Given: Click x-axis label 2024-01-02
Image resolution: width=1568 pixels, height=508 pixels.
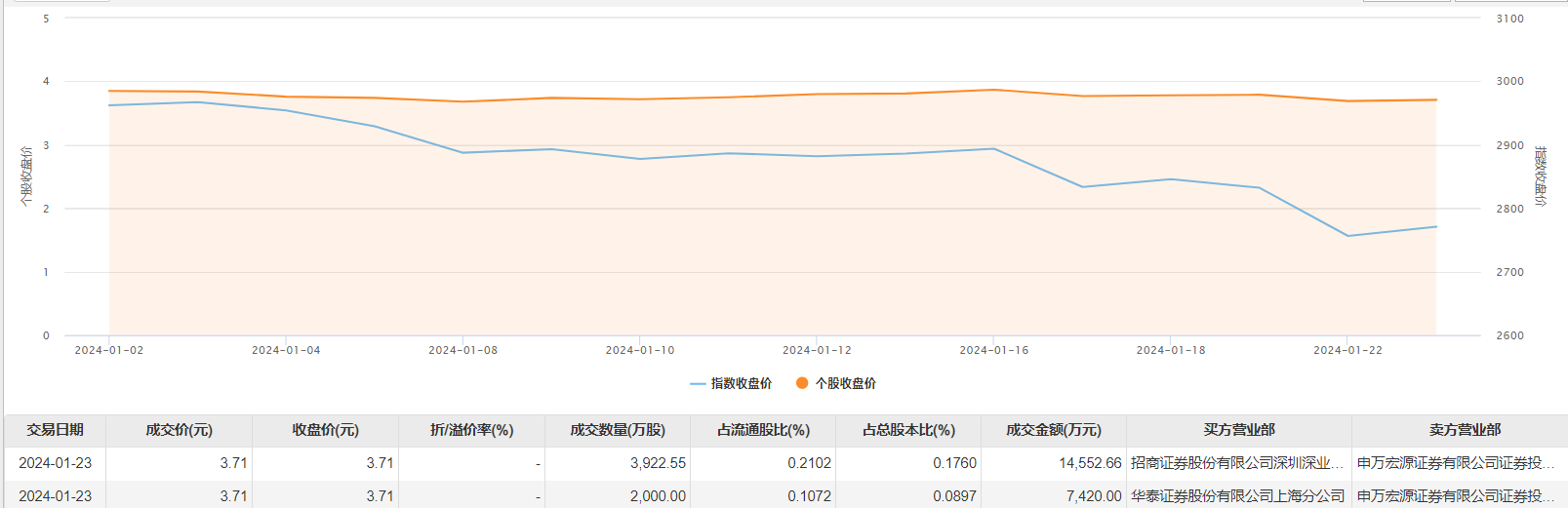Looking at the screenshot, I should 109,350.
